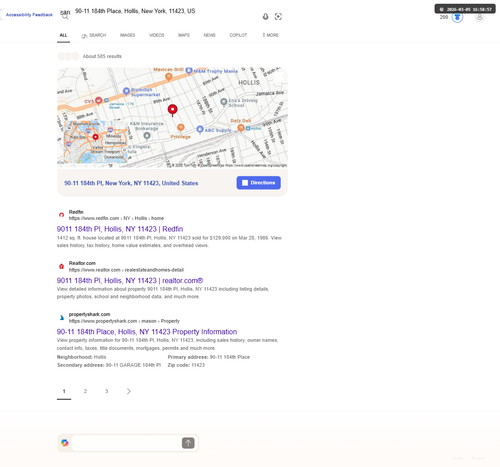Open the realtor.com 9011 184th Pl result

pos(130,280)
